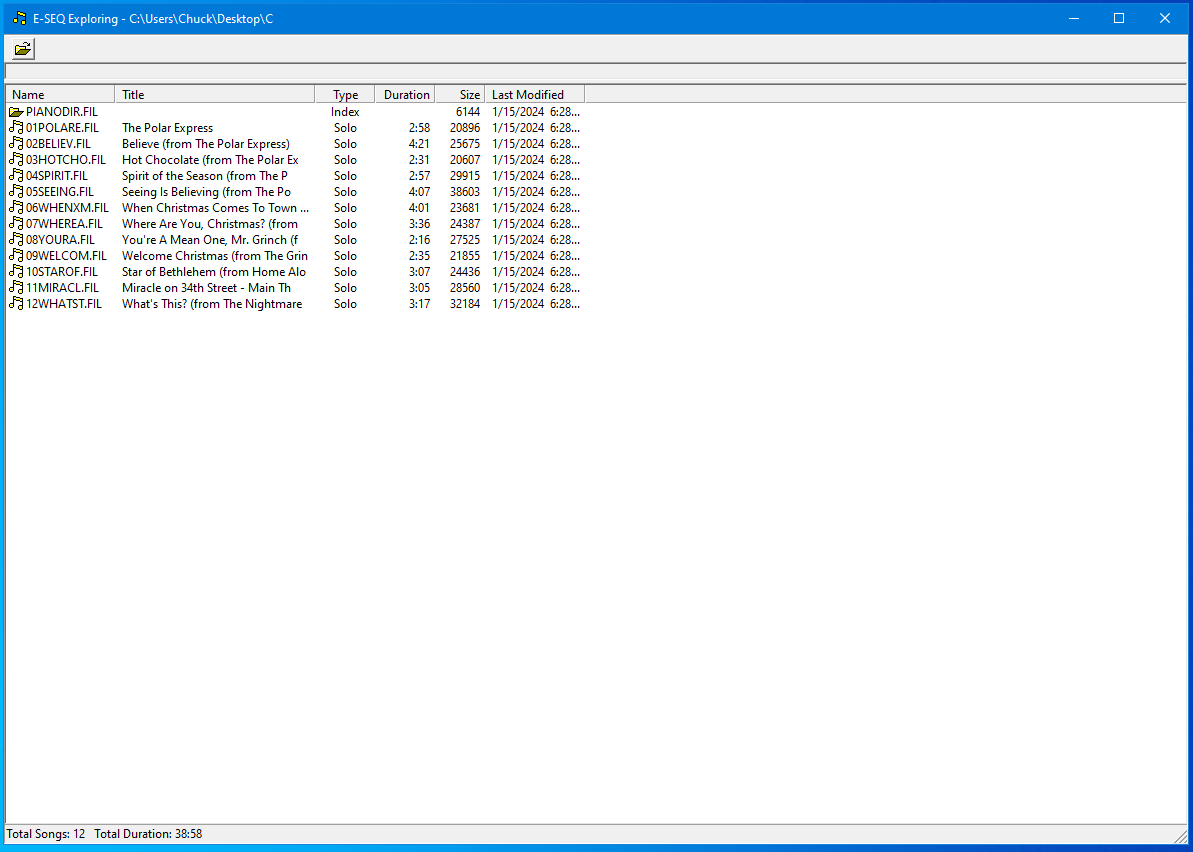Select the file name 07WHEREA.FIL
This screenshot has width=1193, height=852.
[x=64, y=224]
